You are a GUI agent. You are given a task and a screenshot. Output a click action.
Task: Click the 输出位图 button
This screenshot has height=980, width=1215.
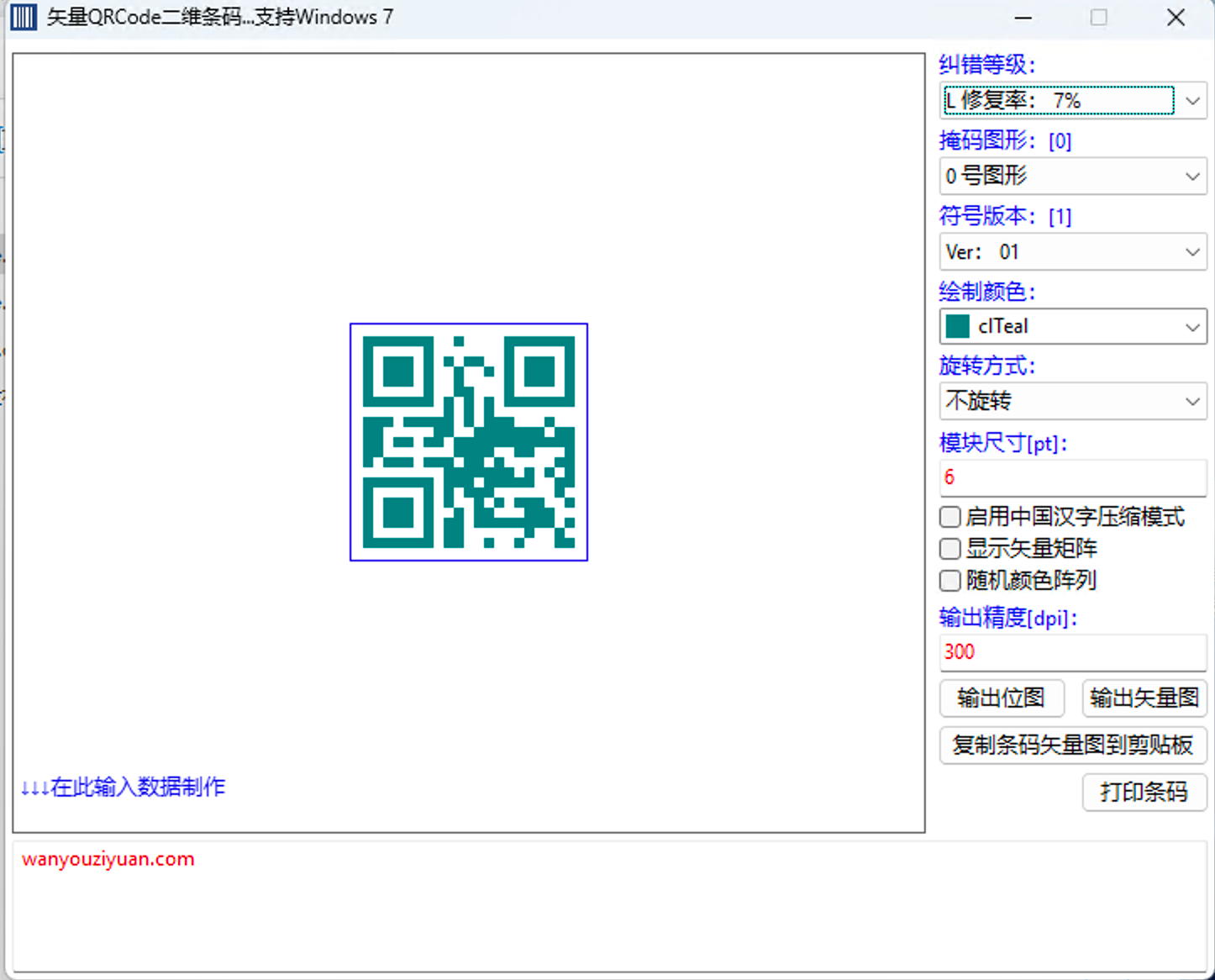[x=1002, y=698]
